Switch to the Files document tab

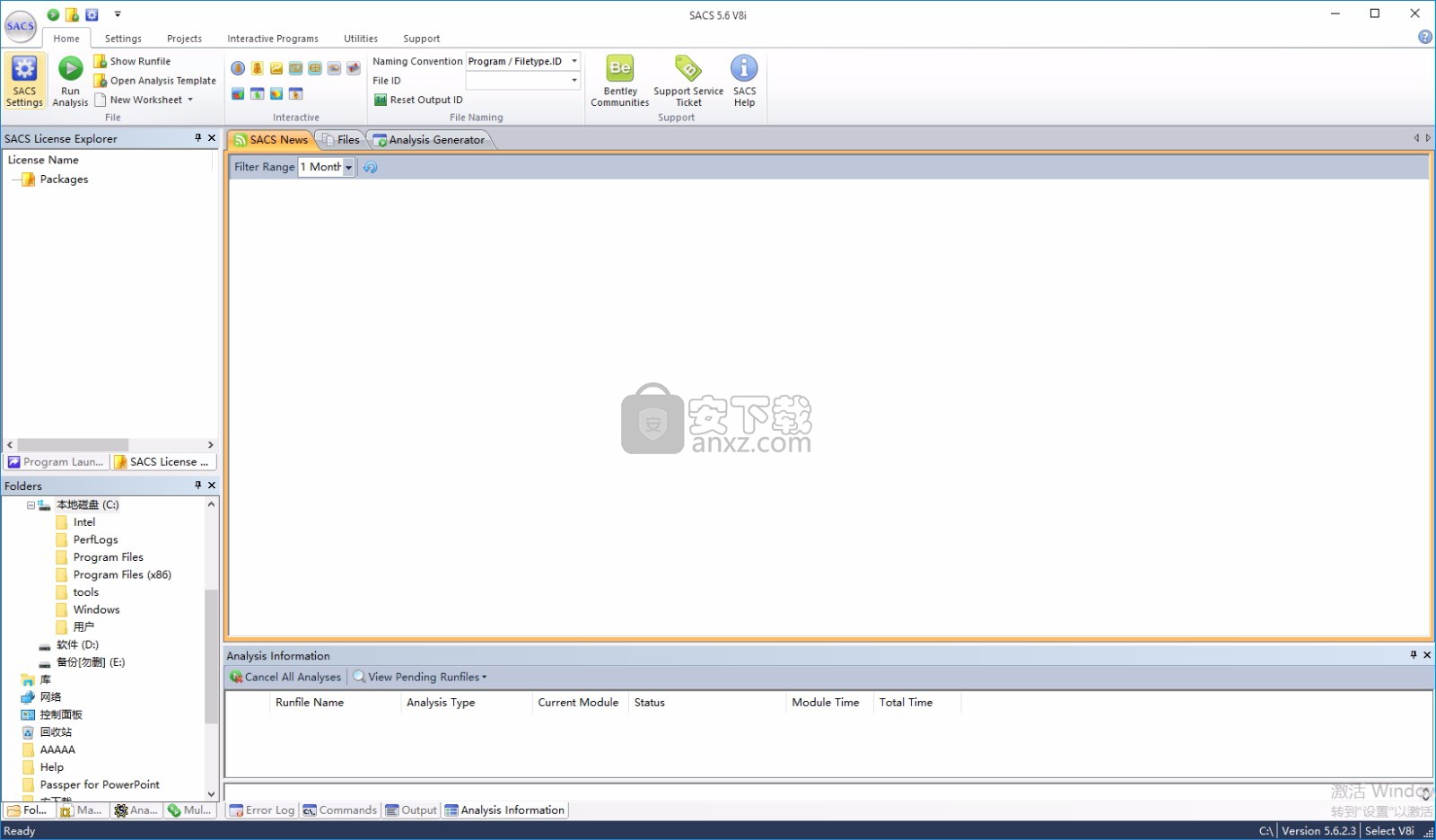(x=341, y=140)
